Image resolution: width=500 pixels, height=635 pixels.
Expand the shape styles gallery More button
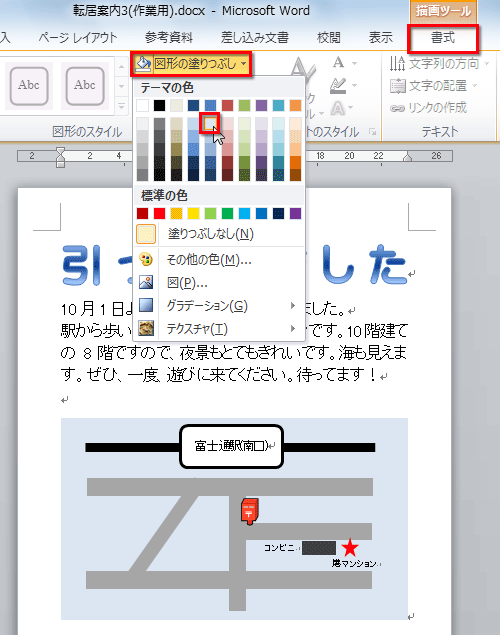coord(121,105)
